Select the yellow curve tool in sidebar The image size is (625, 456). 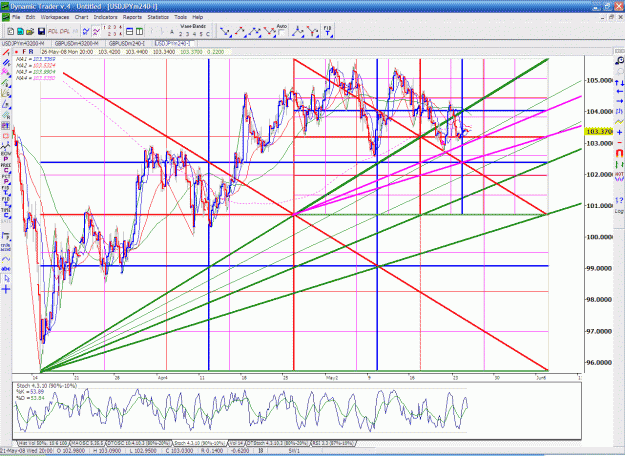coord(6,259)
